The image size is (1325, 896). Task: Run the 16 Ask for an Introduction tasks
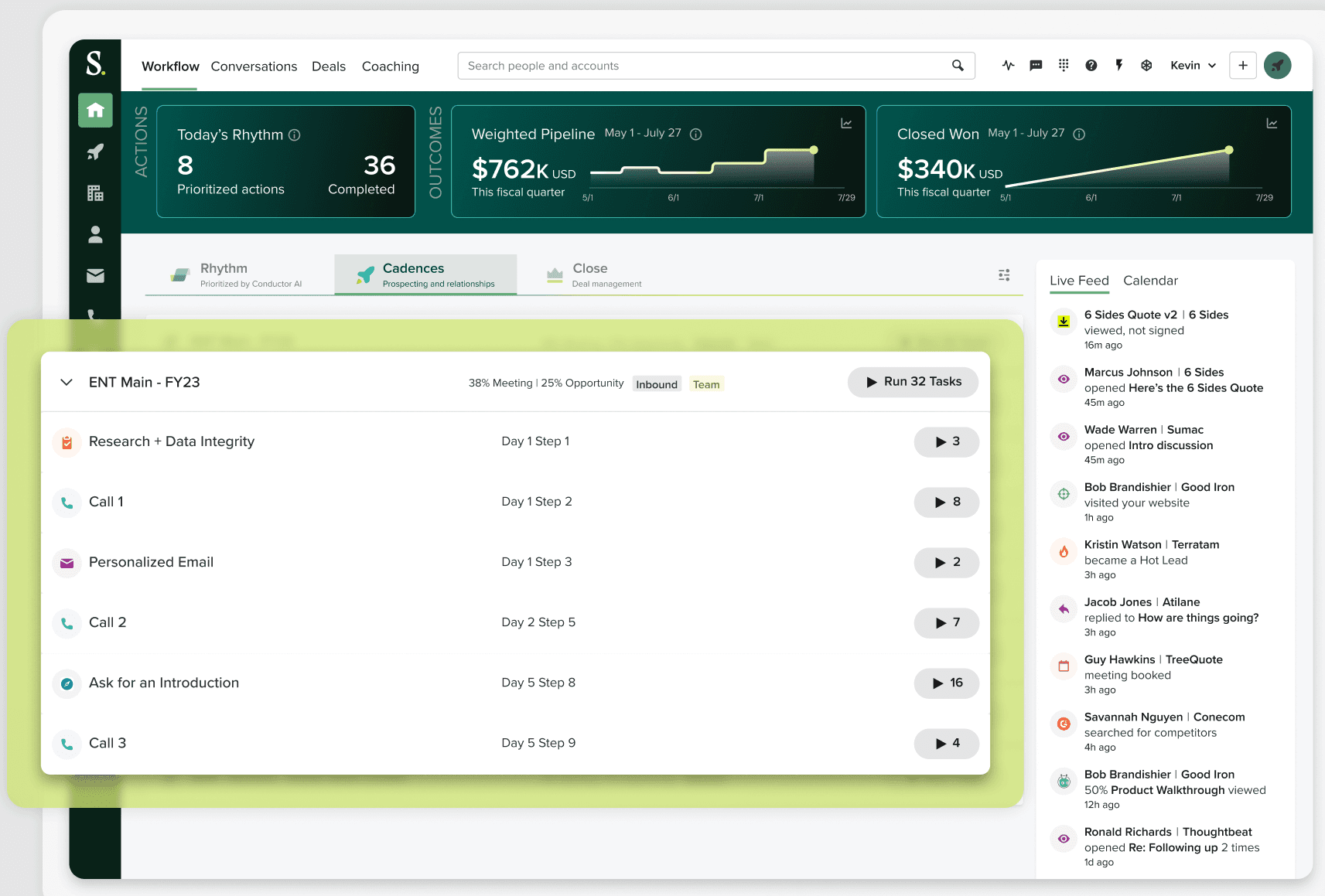946,683
